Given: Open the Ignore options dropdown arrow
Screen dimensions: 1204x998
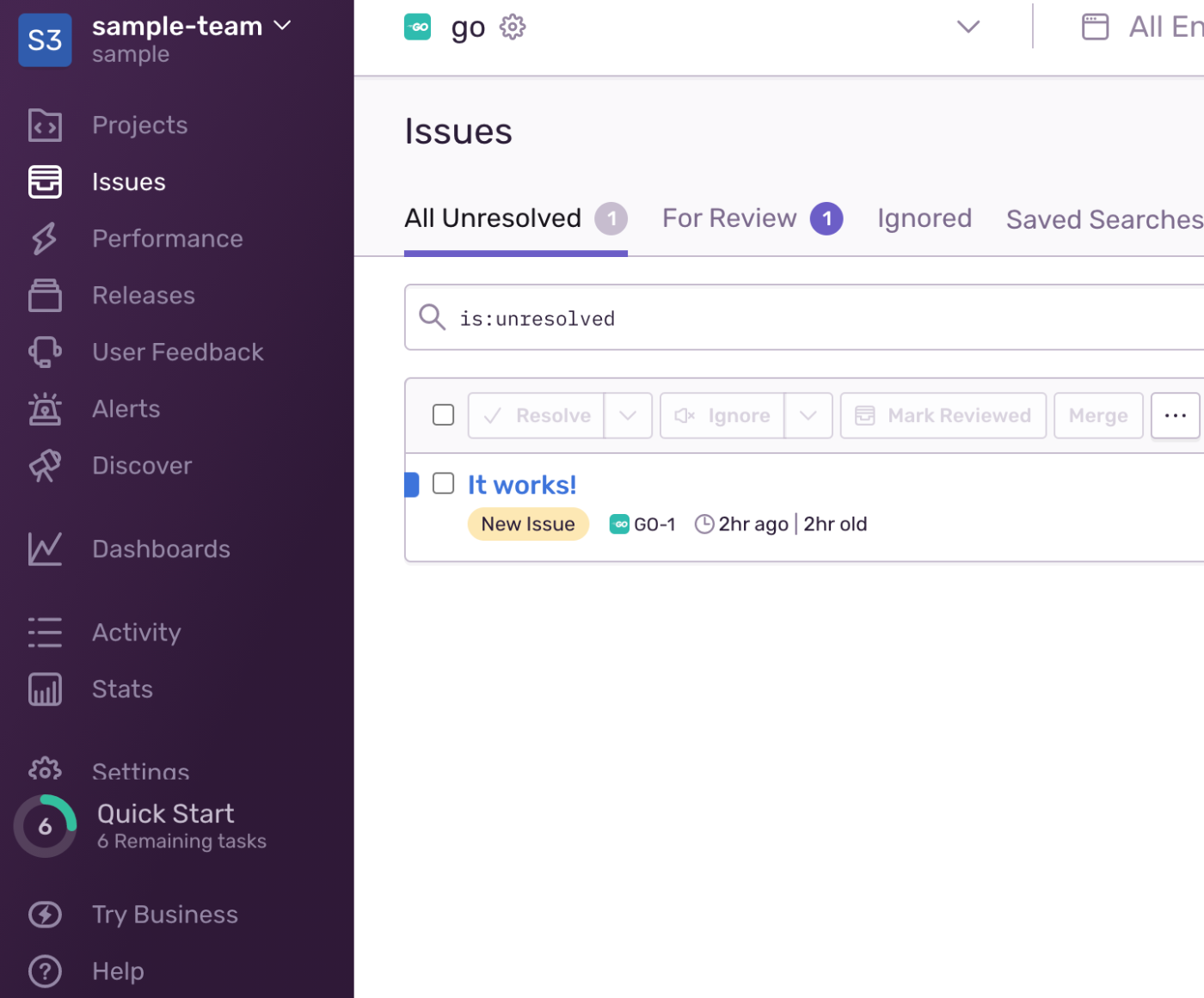Looking at the screenshot, I should (808, 415).
